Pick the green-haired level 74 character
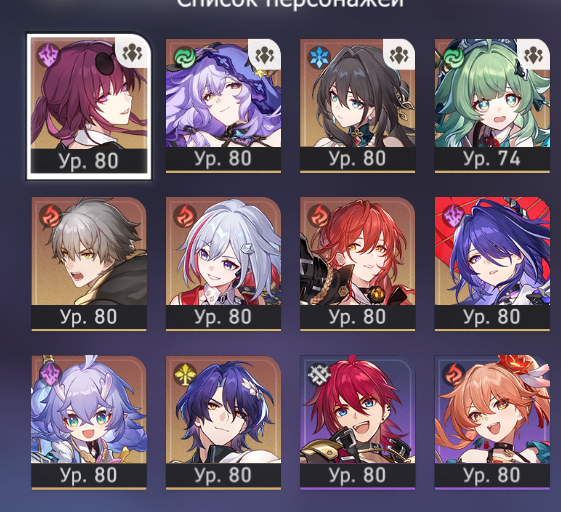This screenshot has width=561, height=512. click(x=492, y=106)
